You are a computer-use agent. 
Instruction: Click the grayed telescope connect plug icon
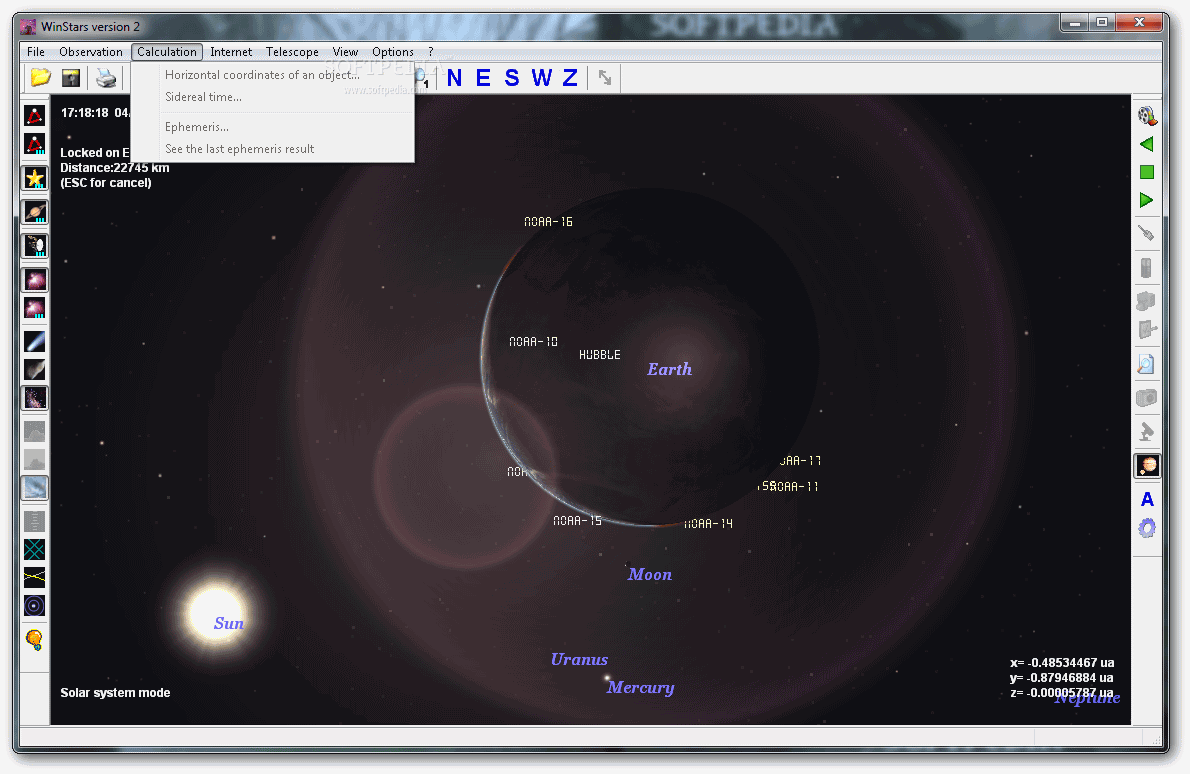coord(1147,234)
